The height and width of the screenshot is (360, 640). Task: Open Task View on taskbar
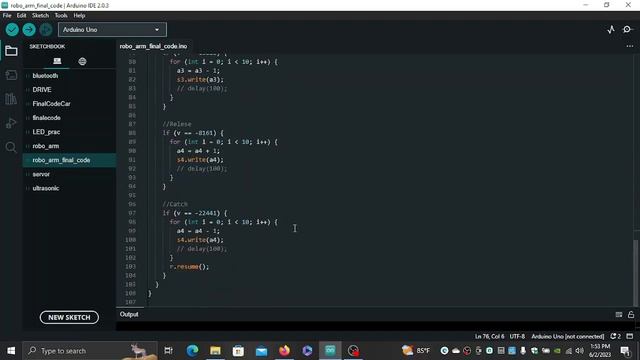click(168, 351)
